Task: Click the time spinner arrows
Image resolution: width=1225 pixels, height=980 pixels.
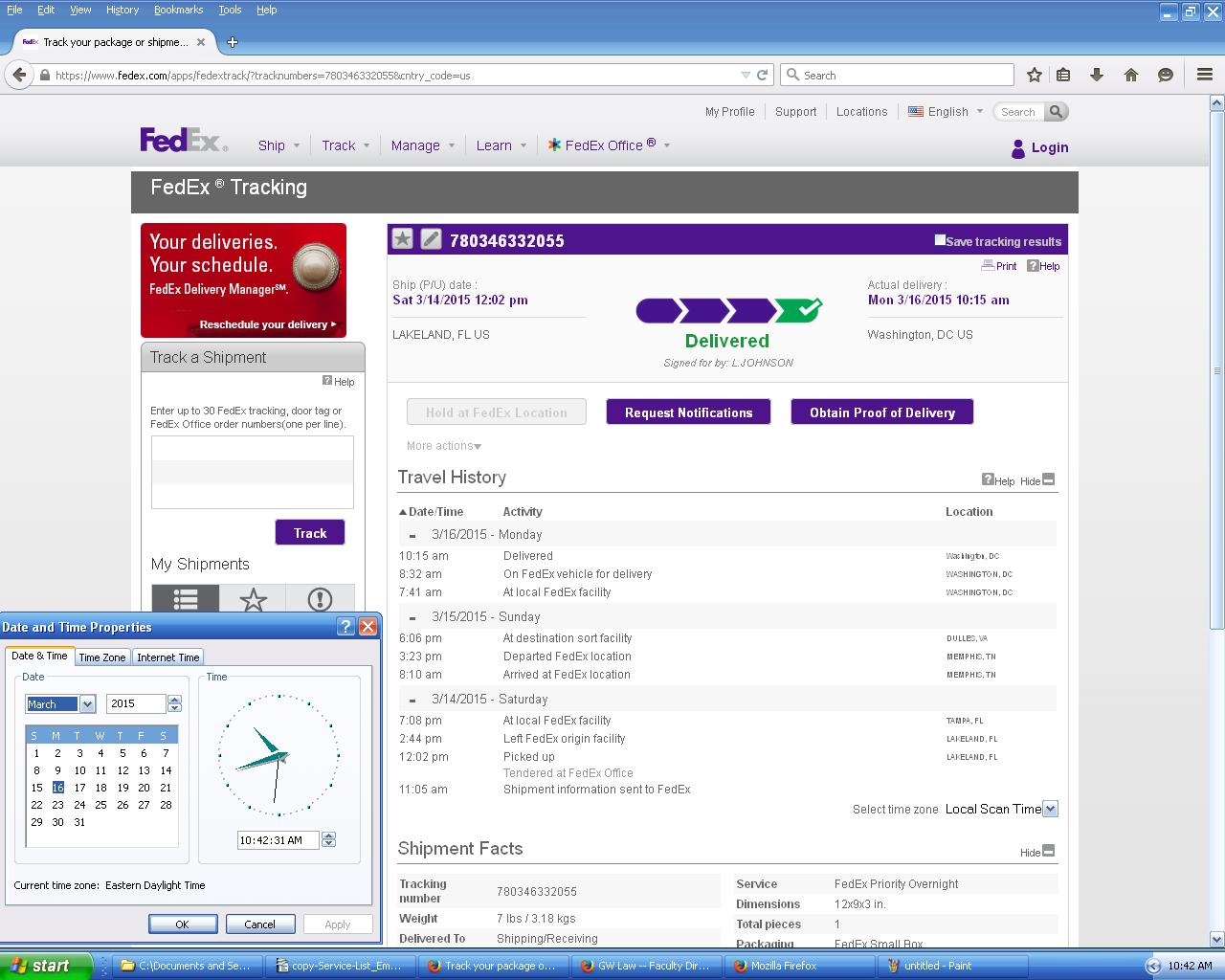Action: pyautogui.click(x=328, y=840)
